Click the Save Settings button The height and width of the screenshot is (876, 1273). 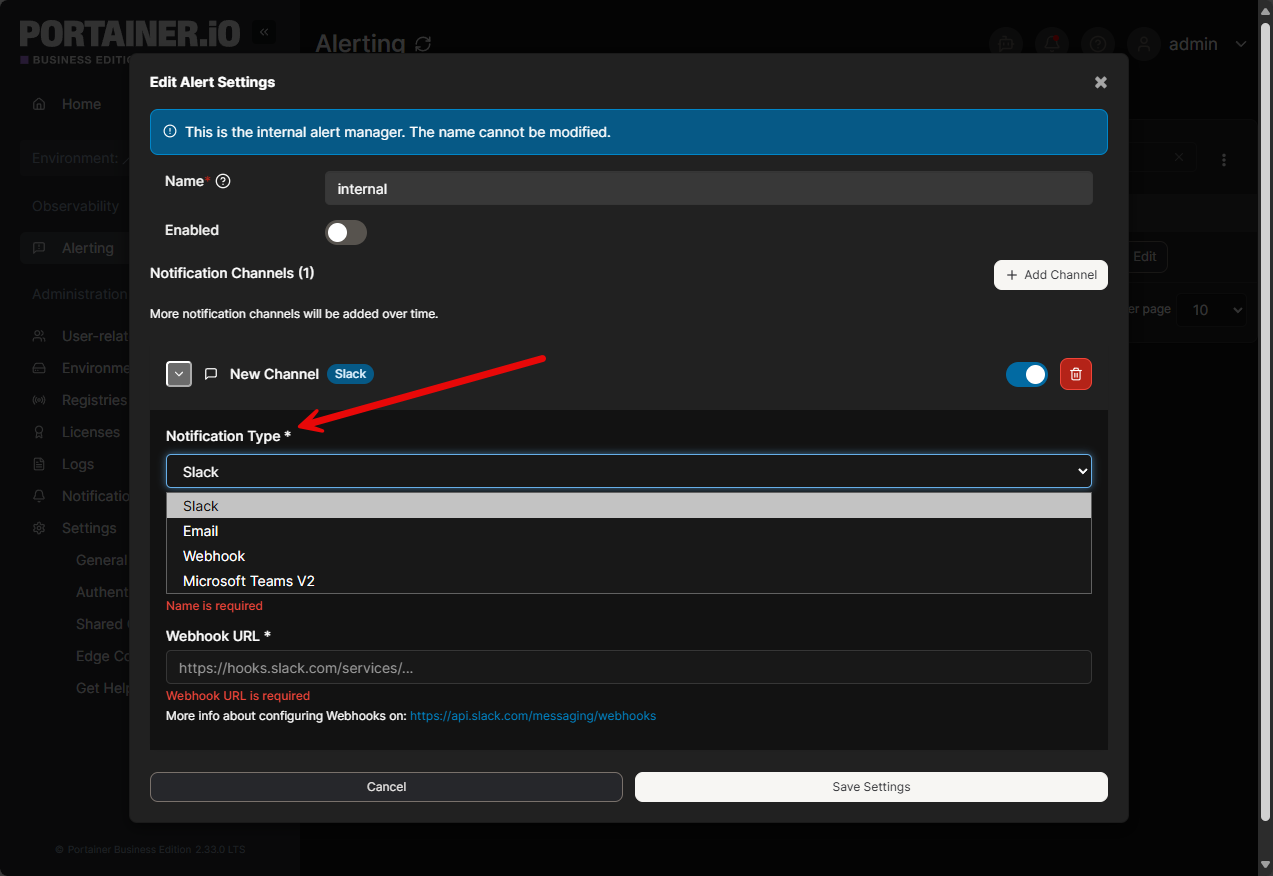point(871,787)
